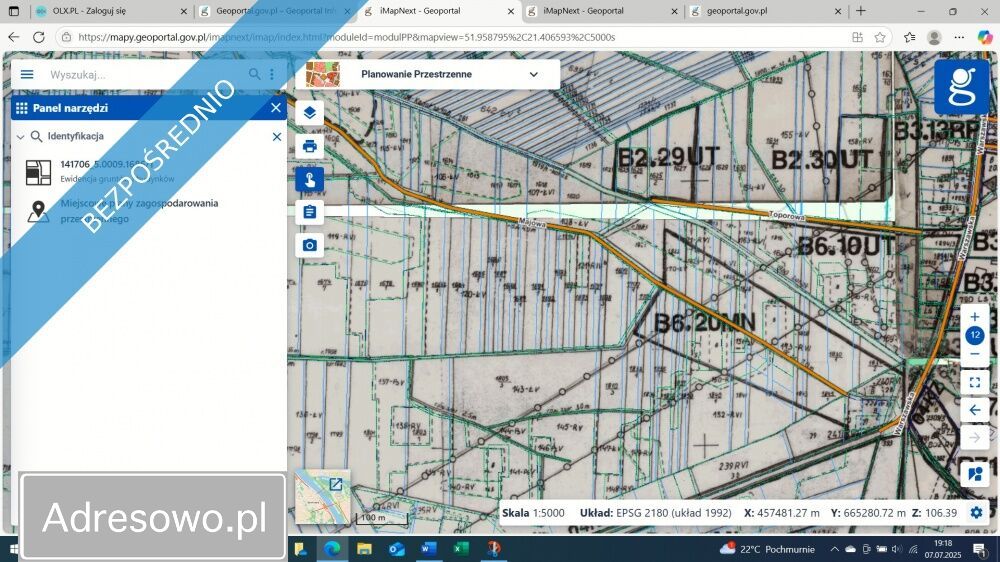Go to next map view arrow

(974, 438)
